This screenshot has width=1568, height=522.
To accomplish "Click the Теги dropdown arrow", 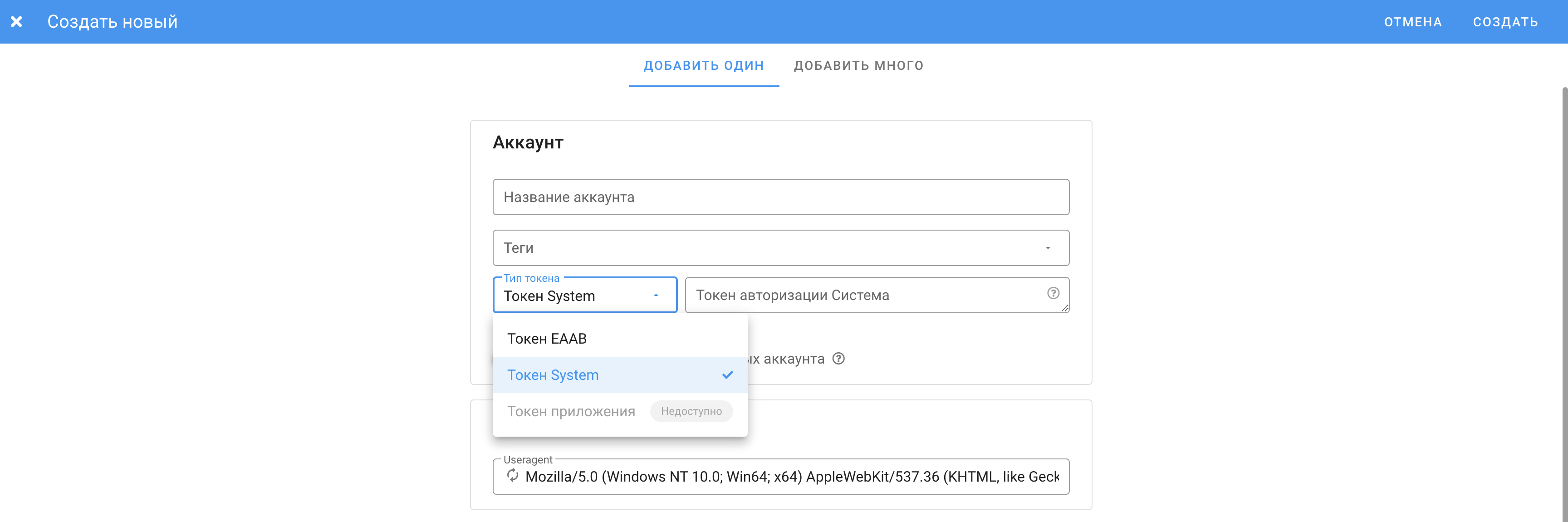I will tap(1048, 248).
